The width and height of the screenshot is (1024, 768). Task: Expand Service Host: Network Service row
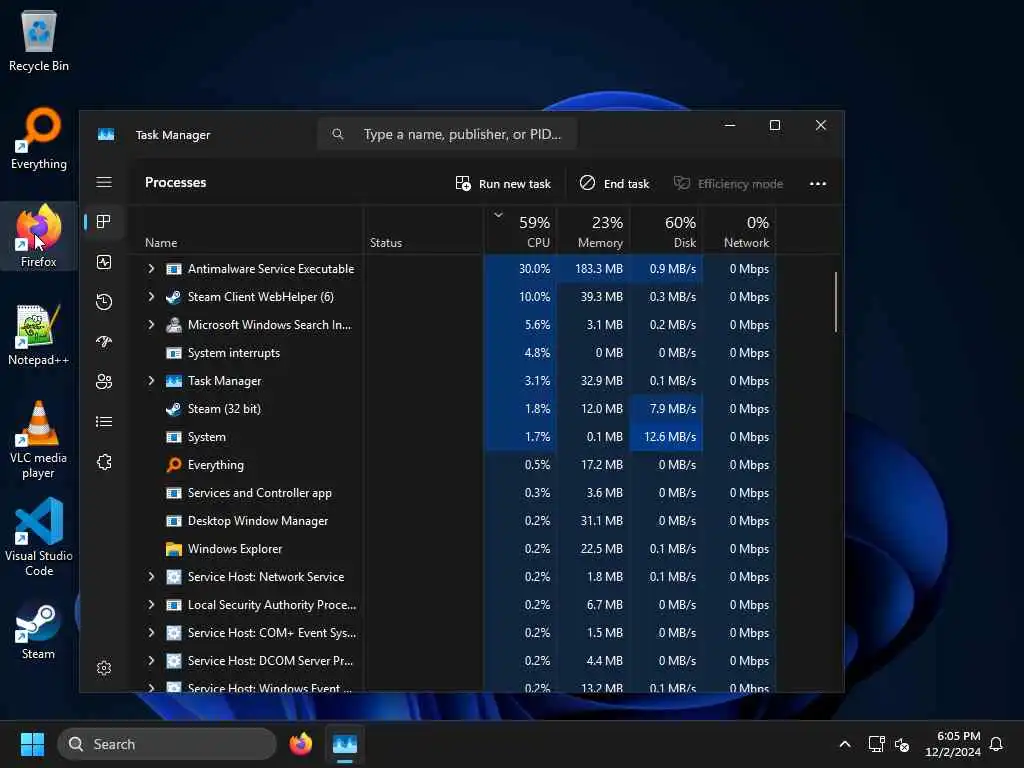pos(151,577)
